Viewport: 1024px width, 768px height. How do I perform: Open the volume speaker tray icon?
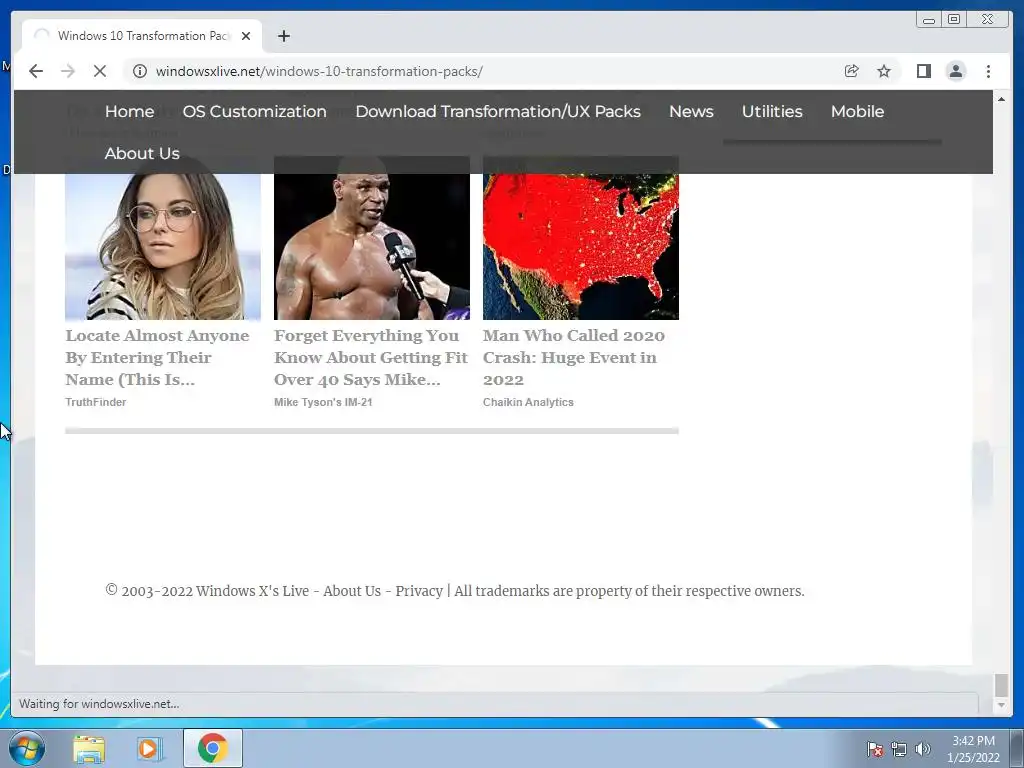click(922, 749)
